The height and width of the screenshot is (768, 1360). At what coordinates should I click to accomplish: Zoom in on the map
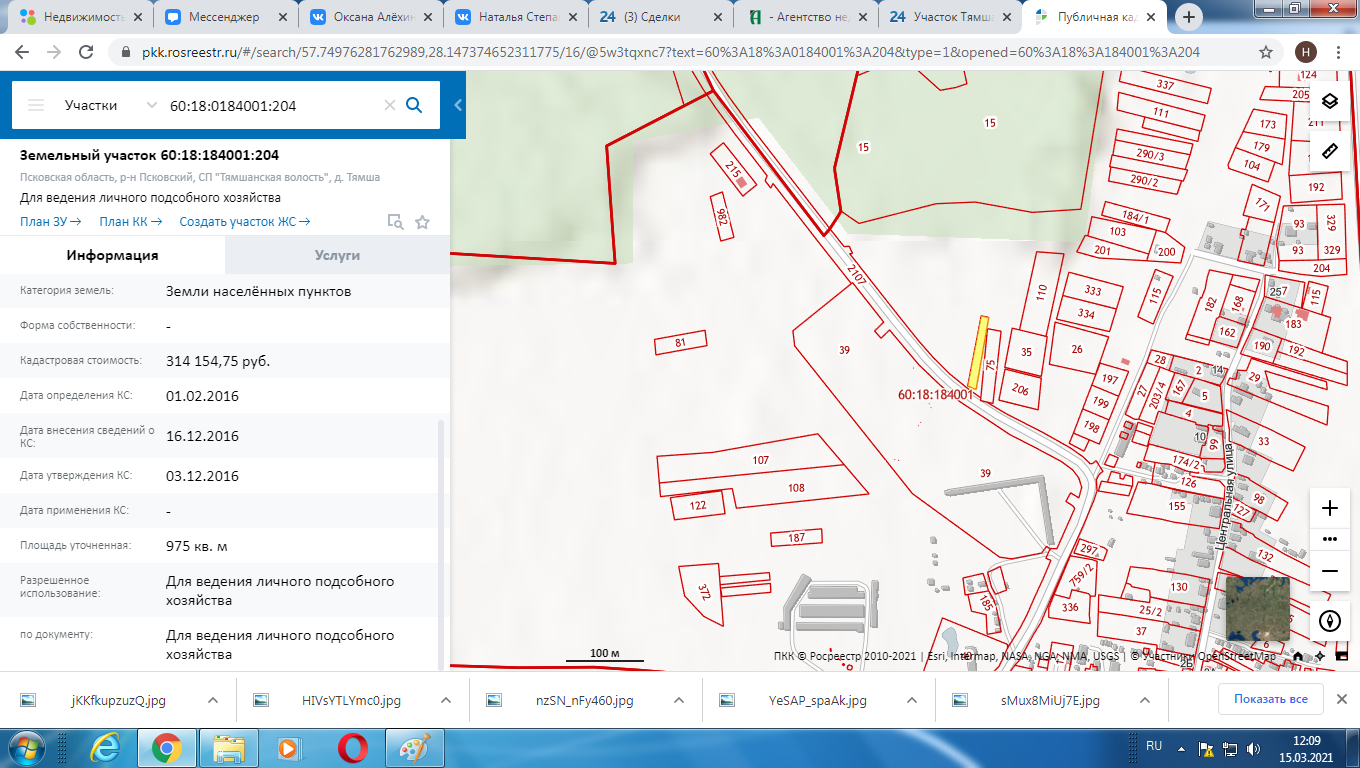1329,508
